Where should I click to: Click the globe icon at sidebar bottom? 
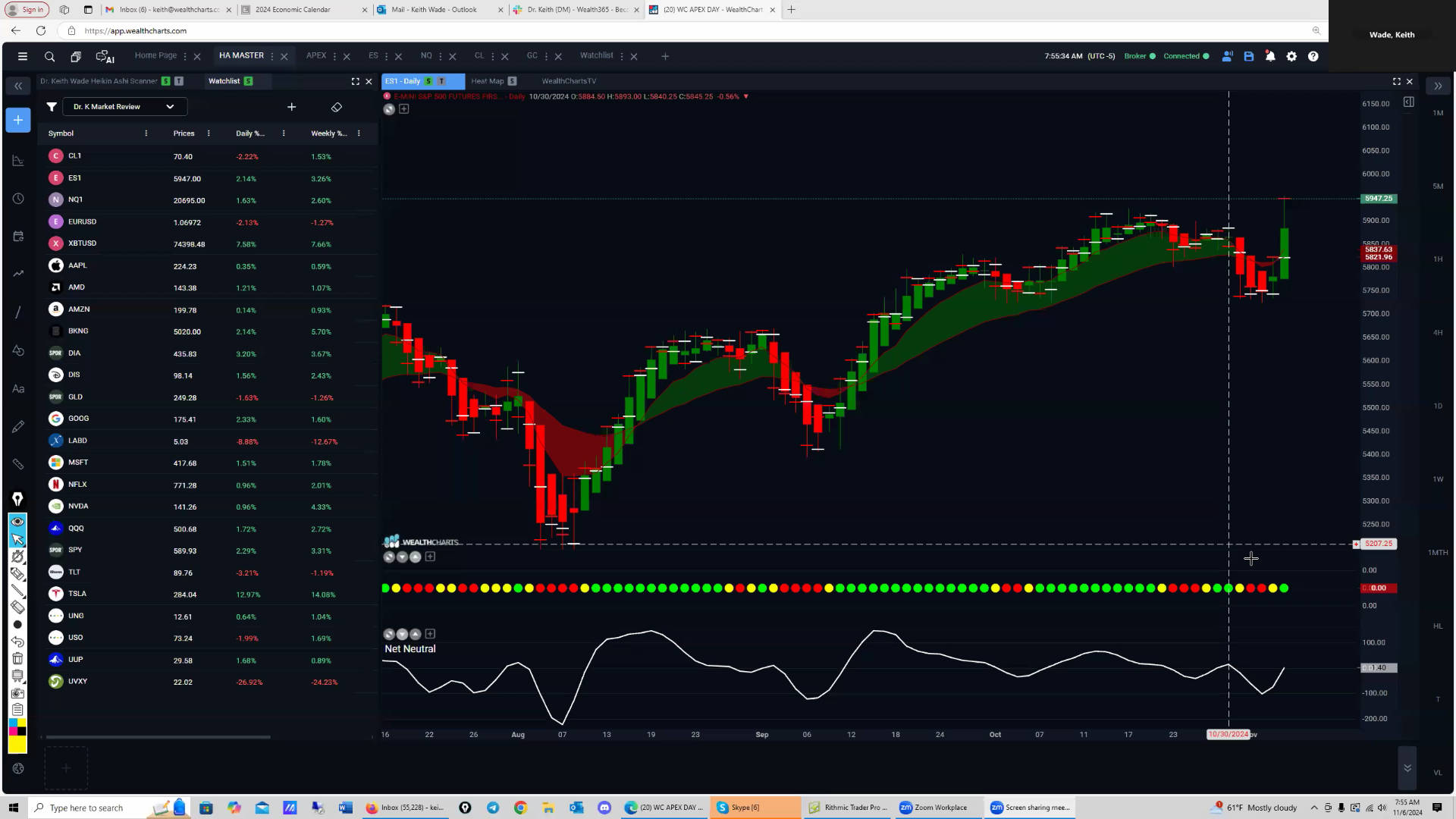(x=18, y=768)
